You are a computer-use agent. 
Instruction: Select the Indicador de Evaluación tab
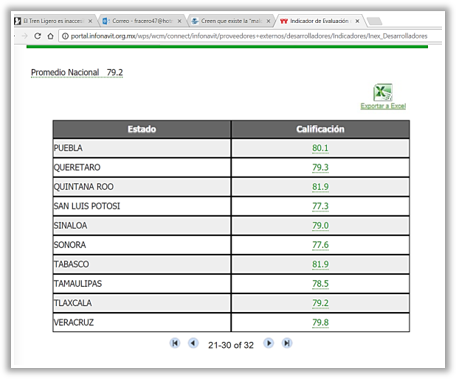click(319, 21)
